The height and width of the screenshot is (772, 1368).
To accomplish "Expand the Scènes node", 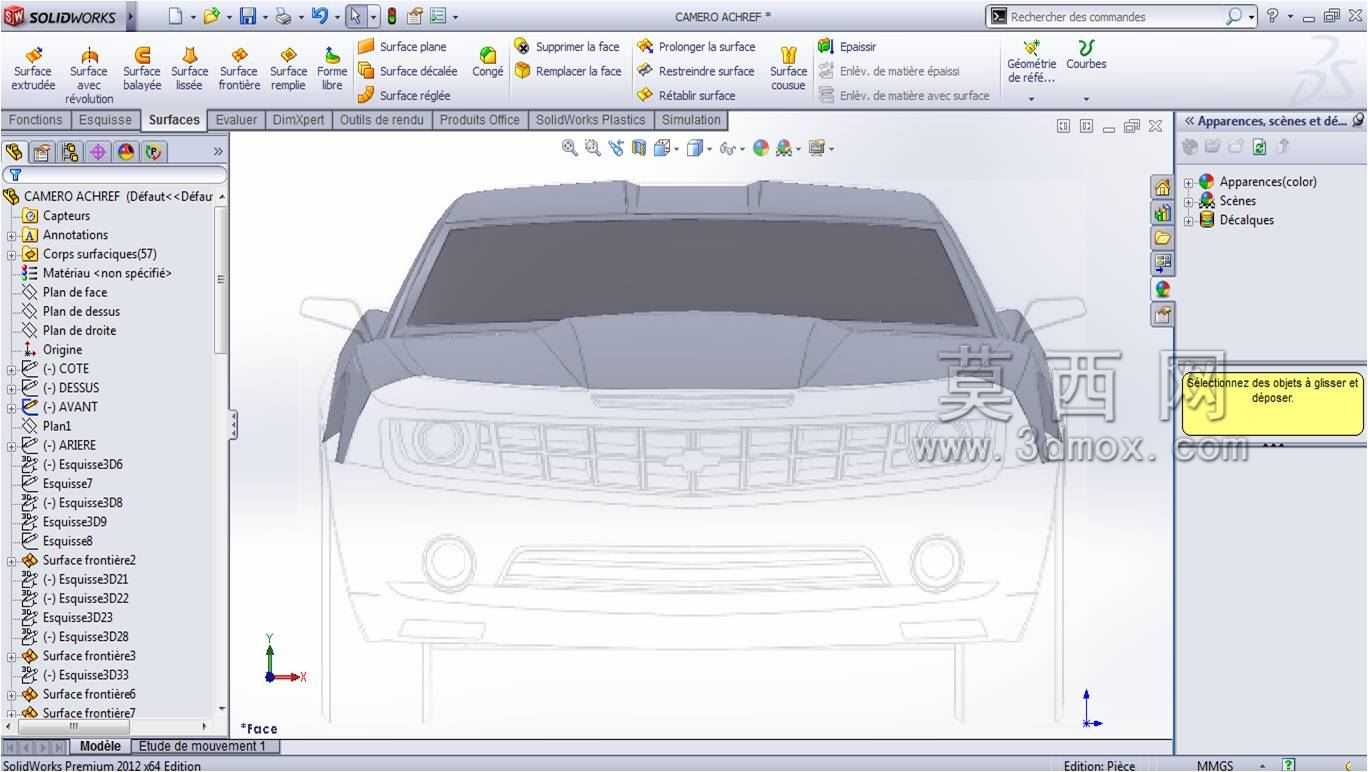I will tap(1189, 202).
